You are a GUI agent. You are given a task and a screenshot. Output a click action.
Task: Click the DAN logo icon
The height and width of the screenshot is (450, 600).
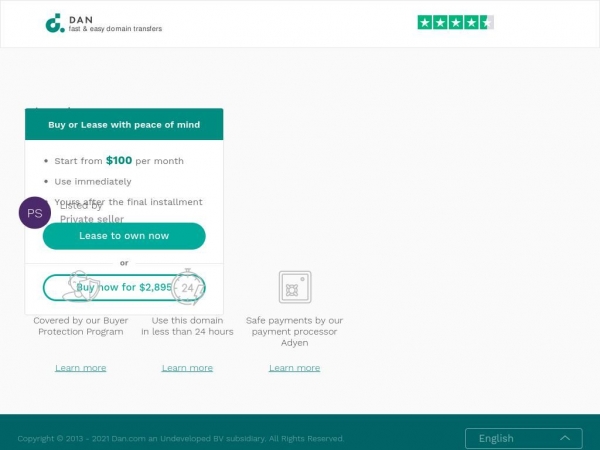55,23
